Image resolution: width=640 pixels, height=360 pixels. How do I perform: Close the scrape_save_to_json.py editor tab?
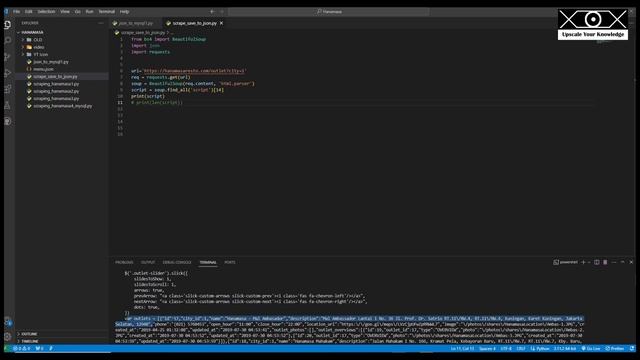(x=221, y=23)
